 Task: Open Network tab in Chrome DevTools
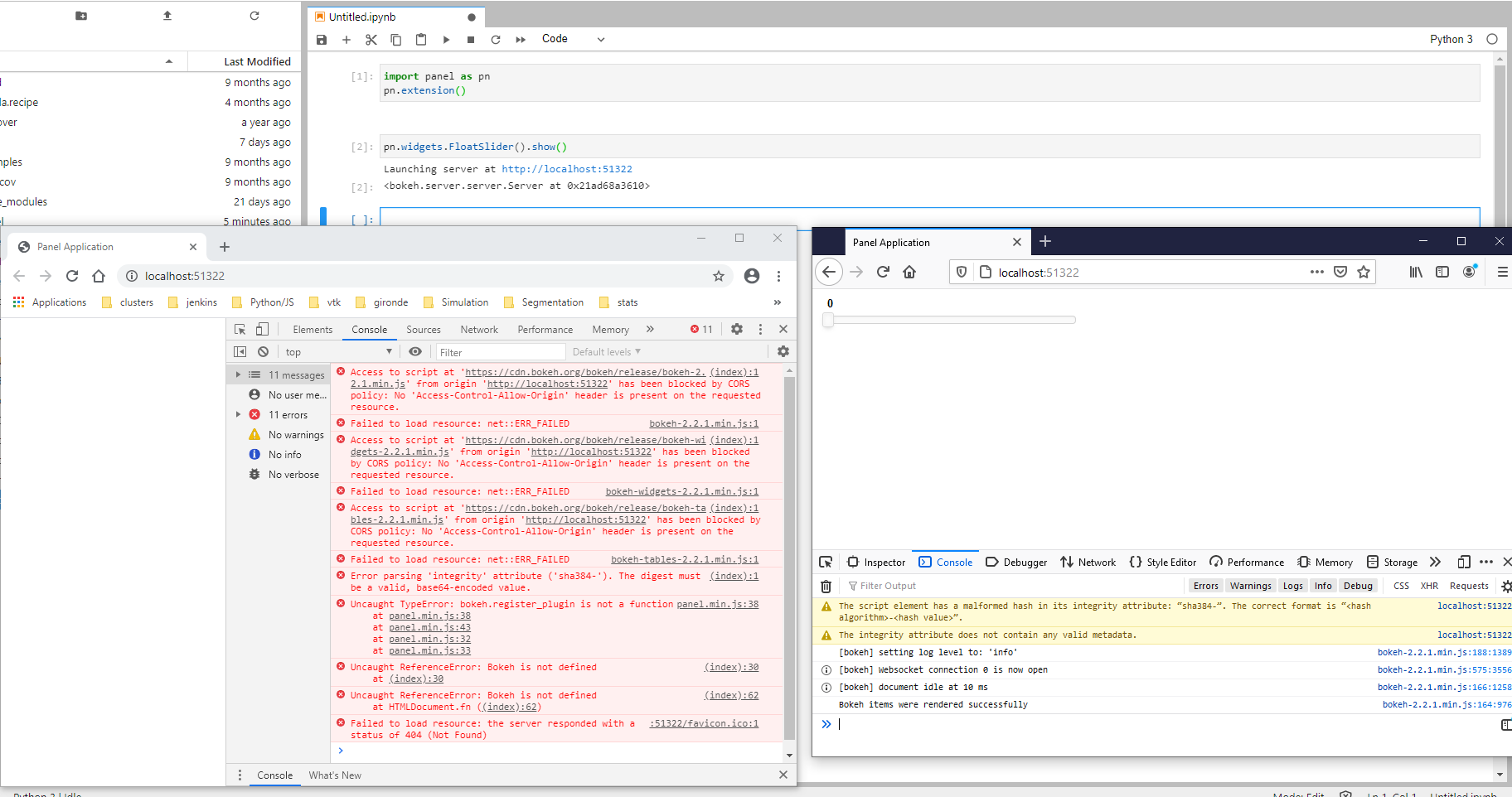click(x=479, y=330)
